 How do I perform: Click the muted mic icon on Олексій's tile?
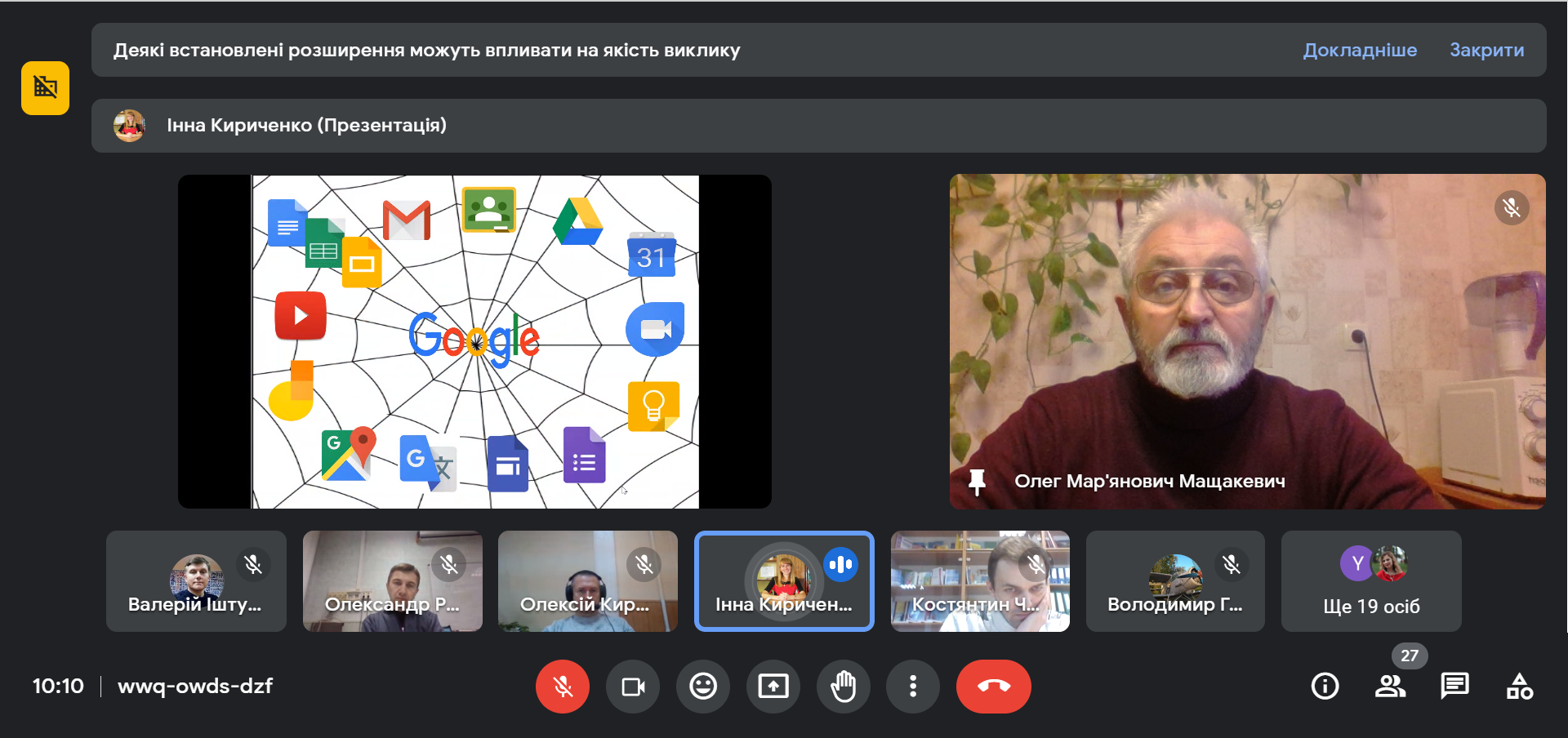(x=644, y=564)
